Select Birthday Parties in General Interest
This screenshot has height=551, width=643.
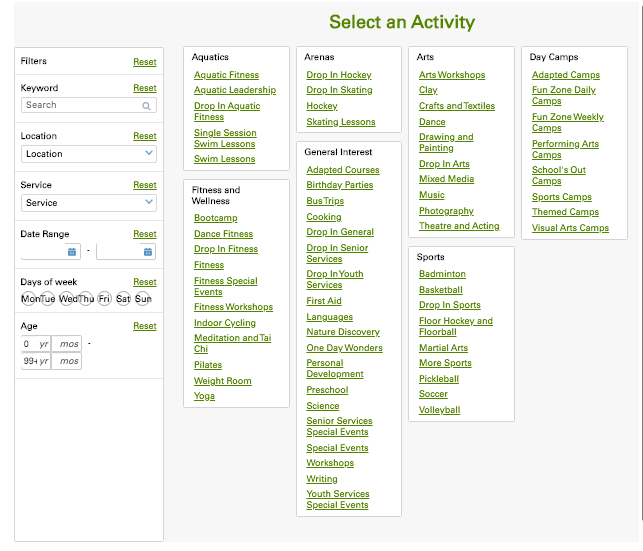pyautogui.click(x=340, y=185)
